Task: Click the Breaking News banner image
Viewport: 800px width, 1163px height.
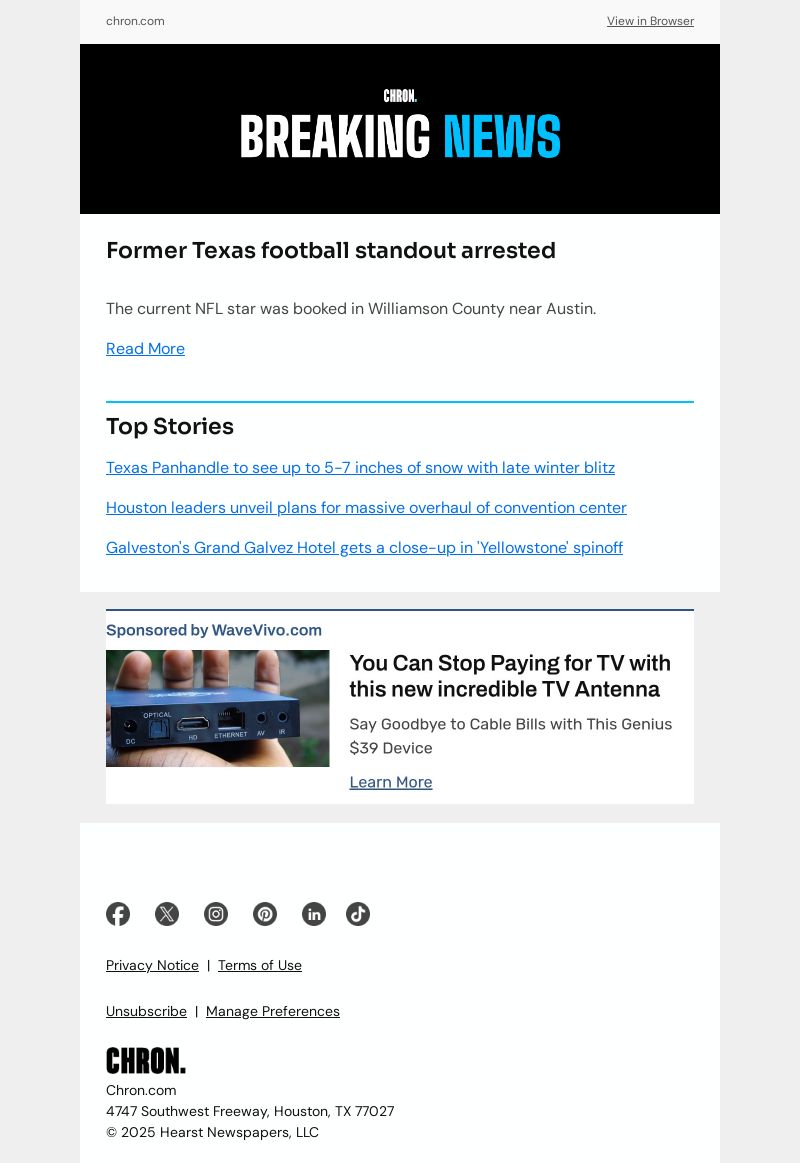Action: [400, 129]
